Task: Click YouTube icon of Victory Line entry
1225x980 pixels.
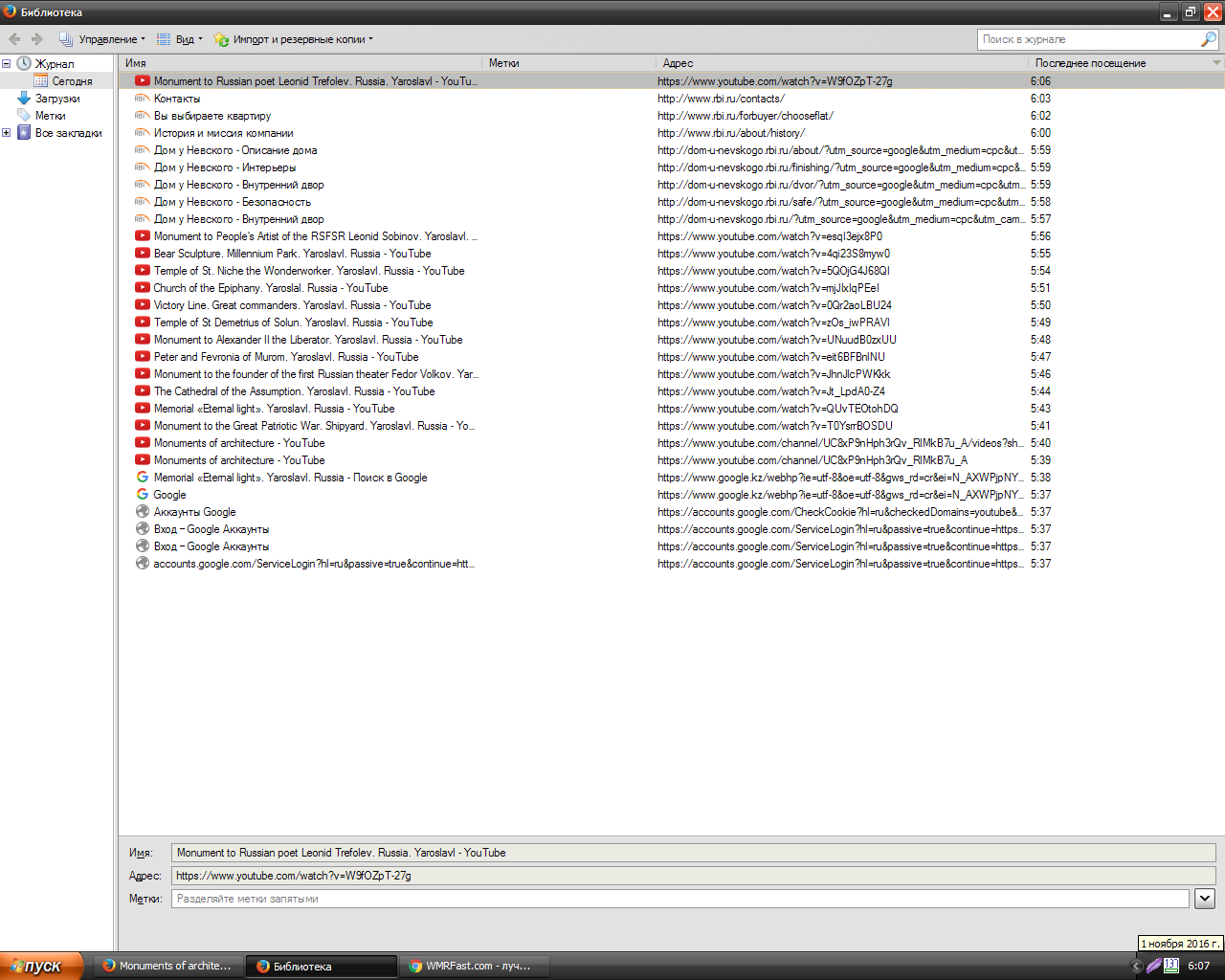Action: tap(143, 305)
